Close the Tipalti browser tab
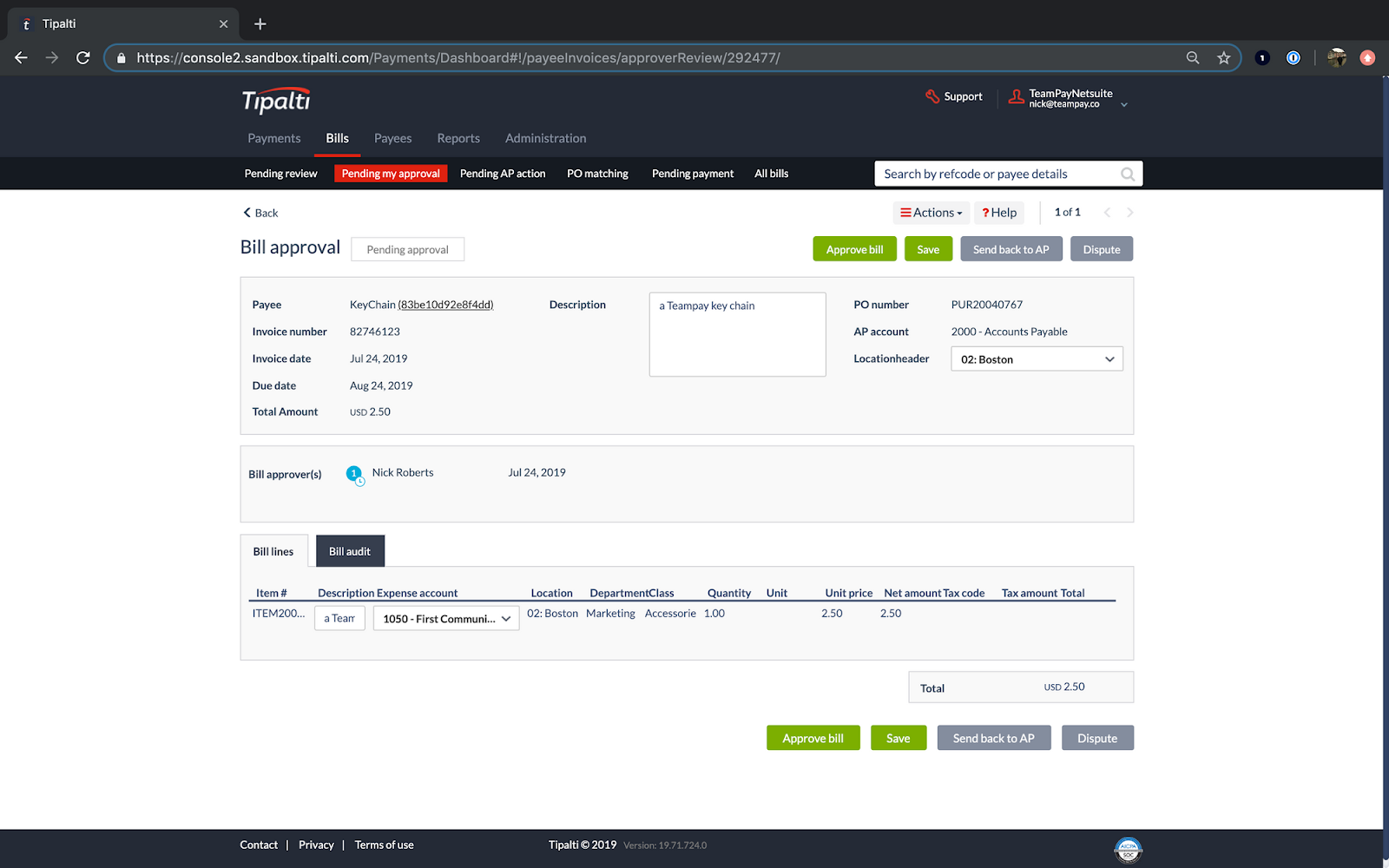The image size is (1389, 868). [223, 24]
